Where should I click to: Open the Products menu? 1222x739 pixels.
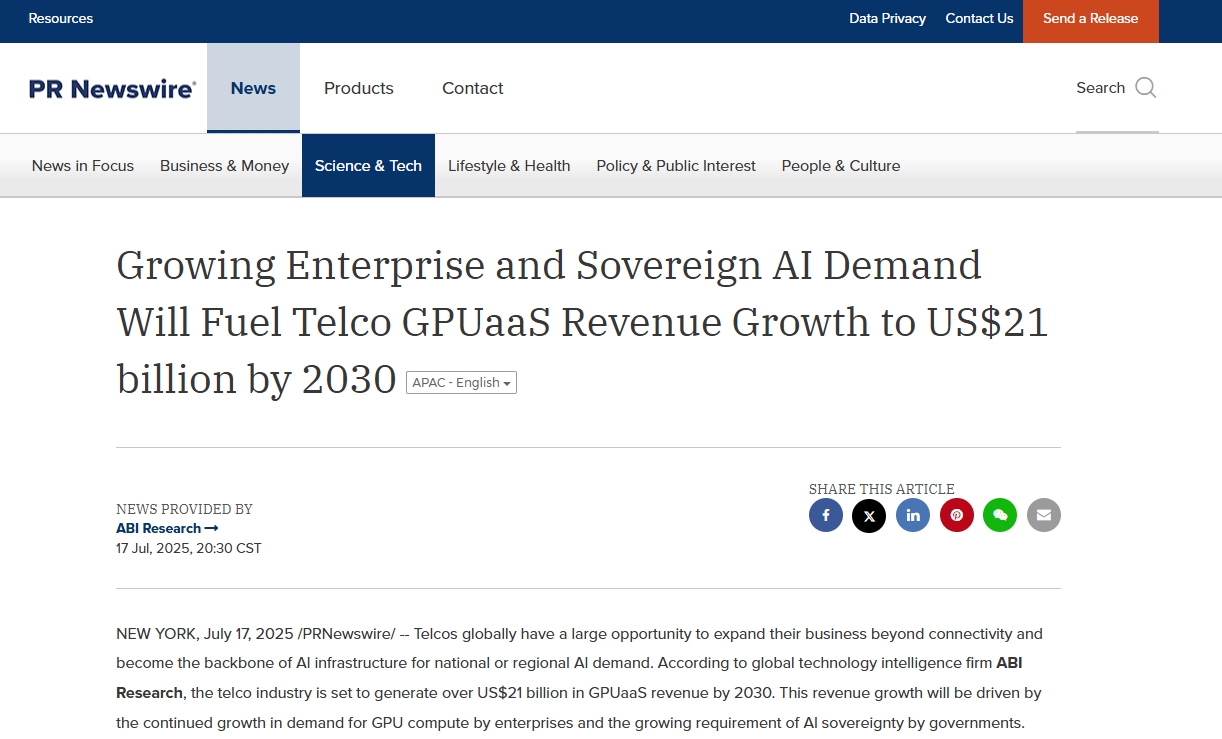coord(359,88)
